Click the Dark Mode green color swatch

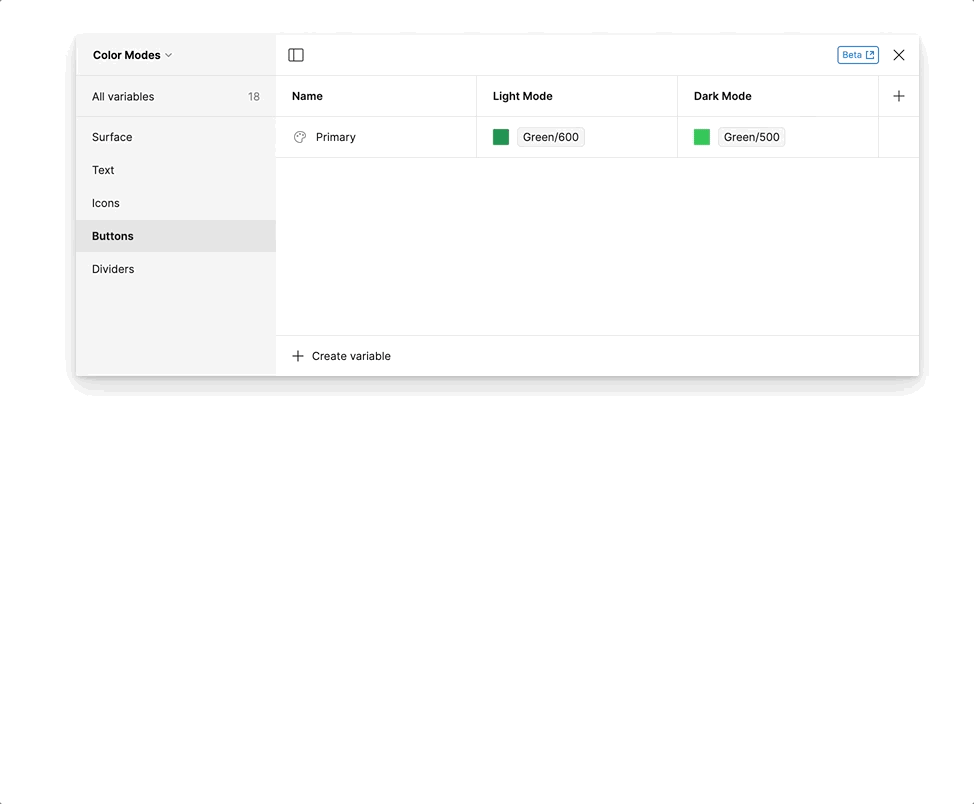[702, 137]
